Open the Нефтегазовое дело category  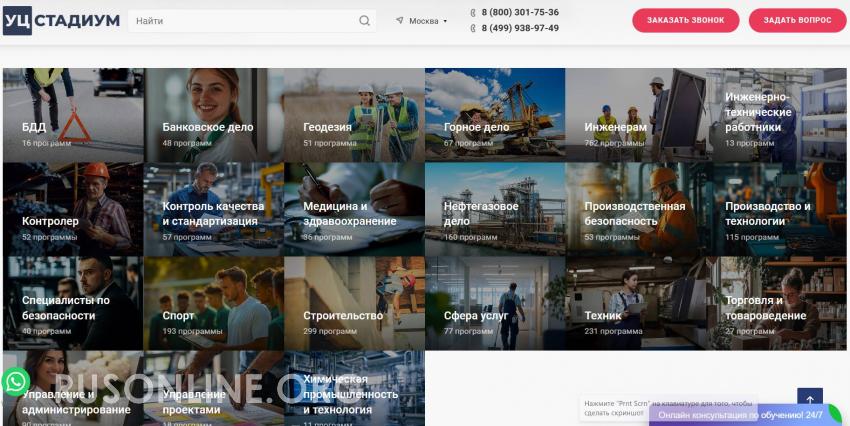click(x=495, y=209)
